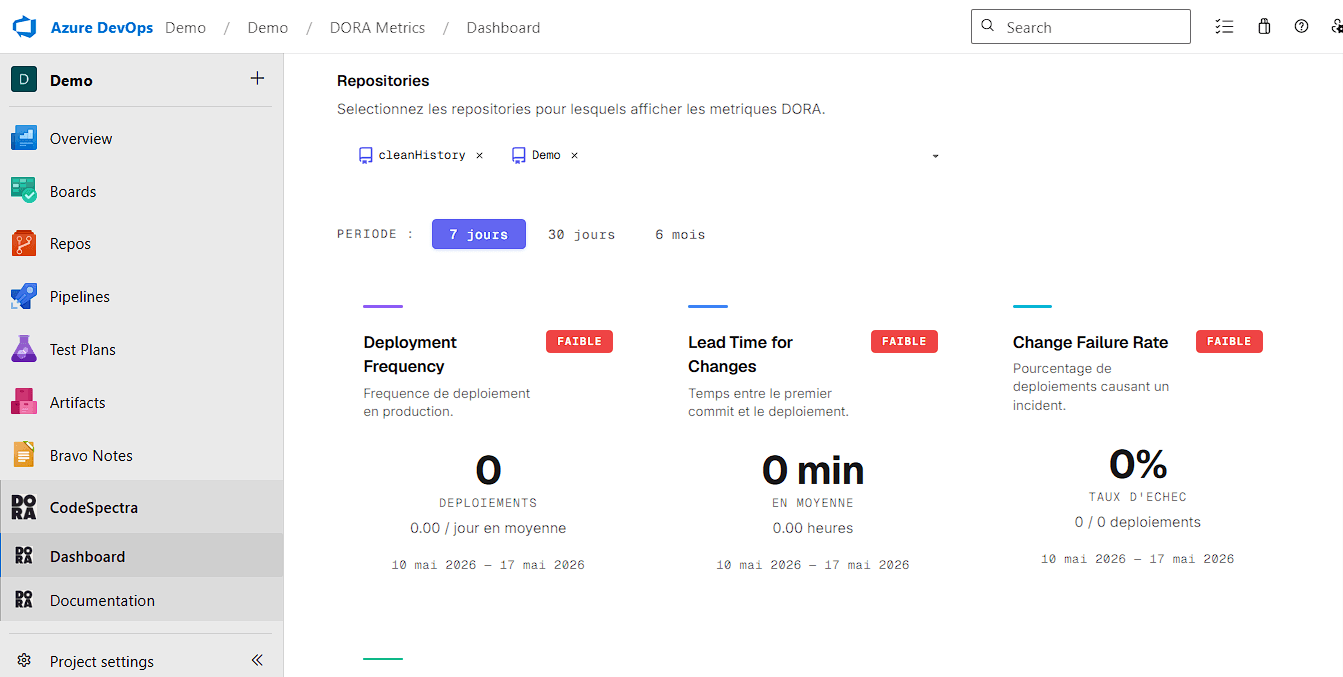1343x677 pixels.
Task: Remove the Demo repository chip
Action: (574, 155)
